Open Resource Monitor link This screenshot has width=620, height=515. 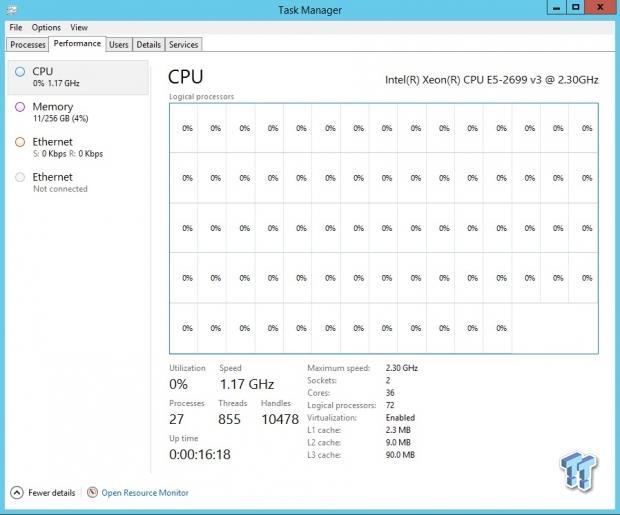[x=145, y=493]
